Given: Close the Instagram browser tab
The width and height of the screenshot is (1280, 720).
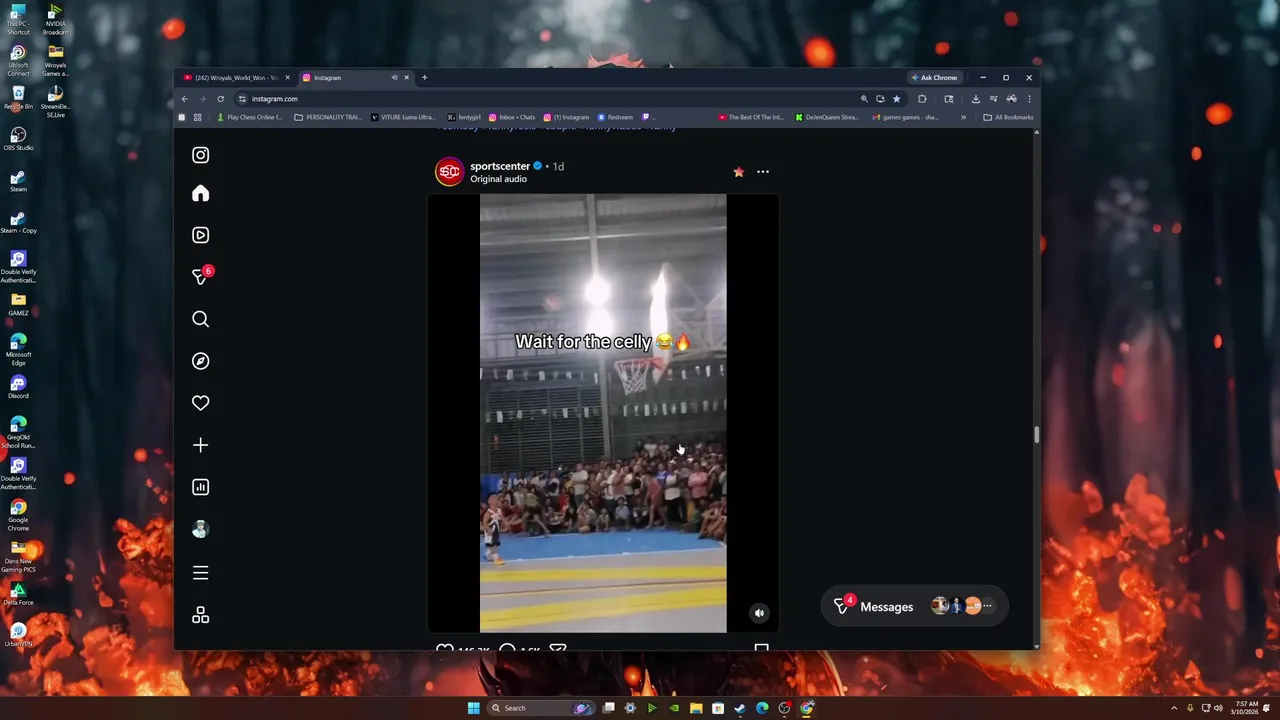Looking at the screenshot, I should click(x=406, y=77).
